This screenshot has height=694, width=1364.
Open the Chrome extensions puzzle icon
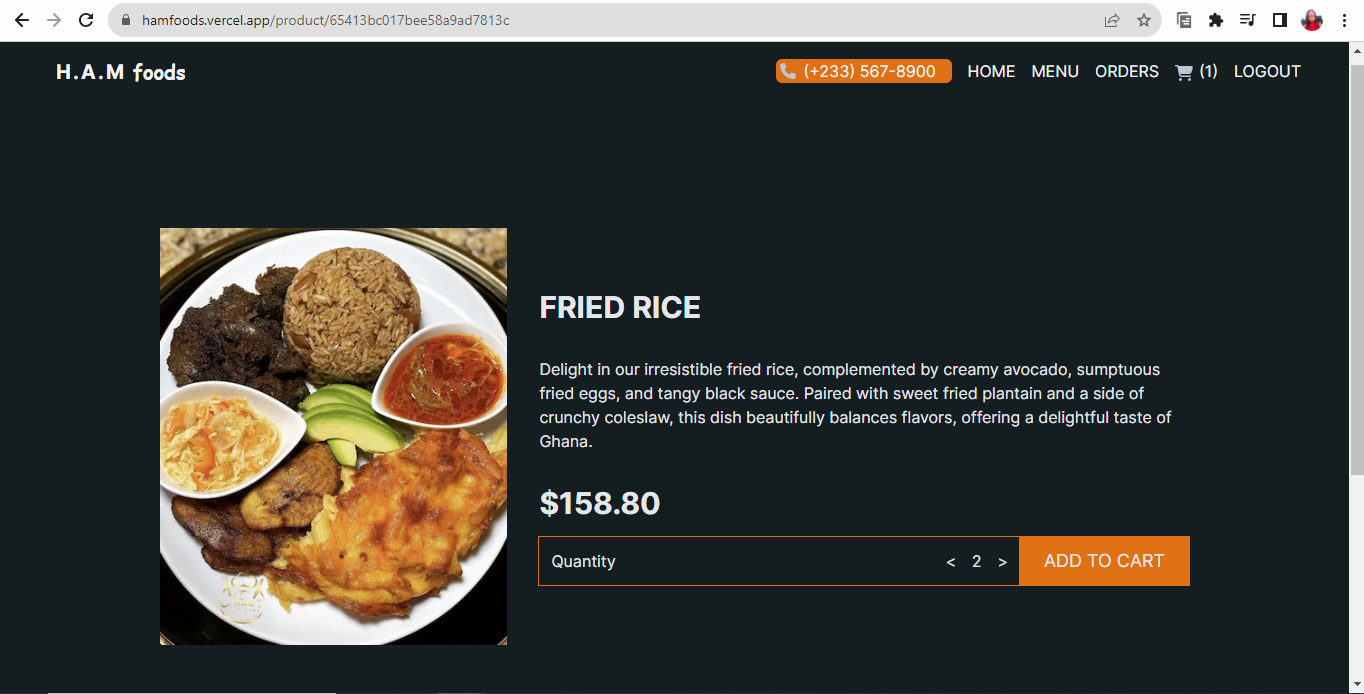point(1216,20)
